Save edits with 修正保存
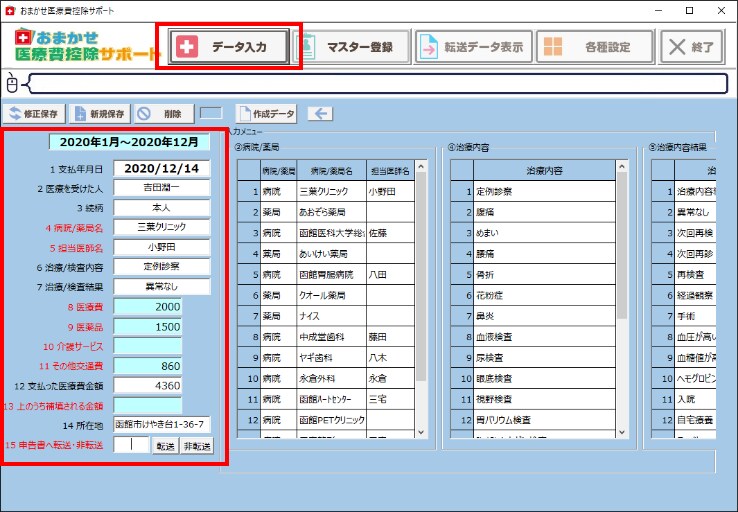 (34, 114)
